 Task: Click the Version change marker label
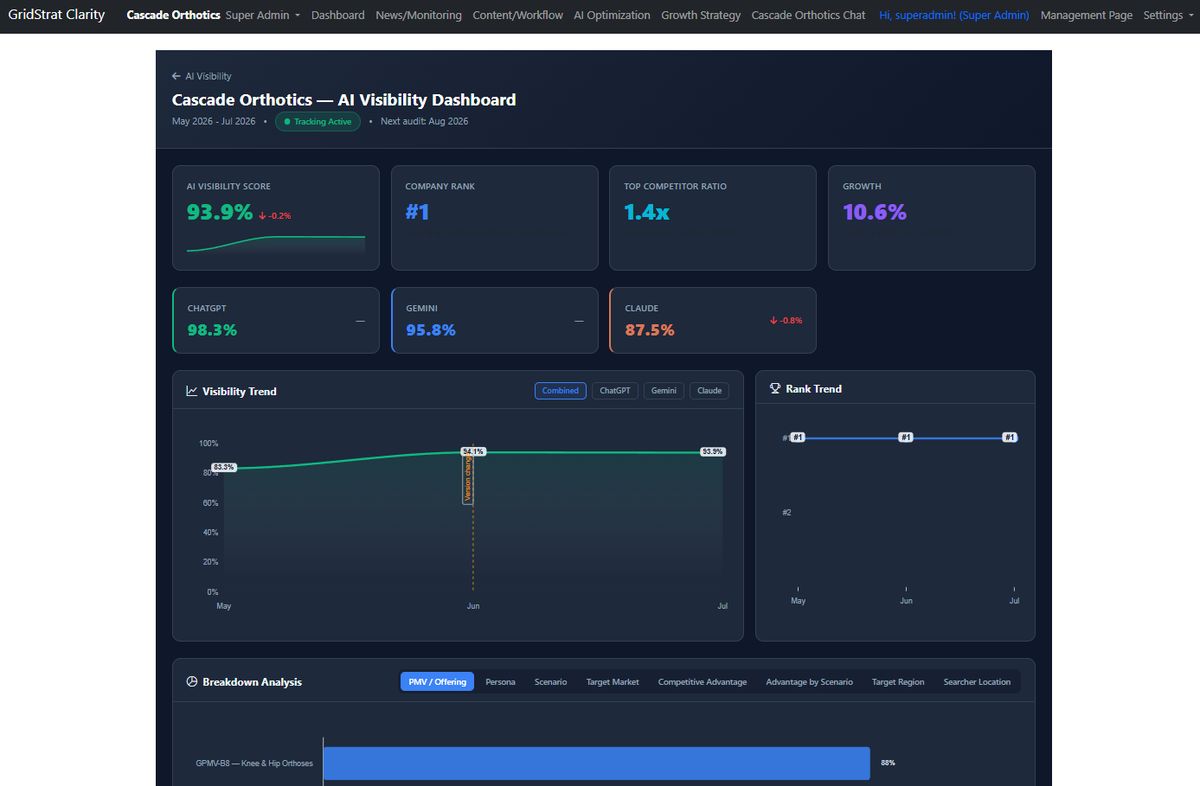pyautogui.click(x=468, y=481)
